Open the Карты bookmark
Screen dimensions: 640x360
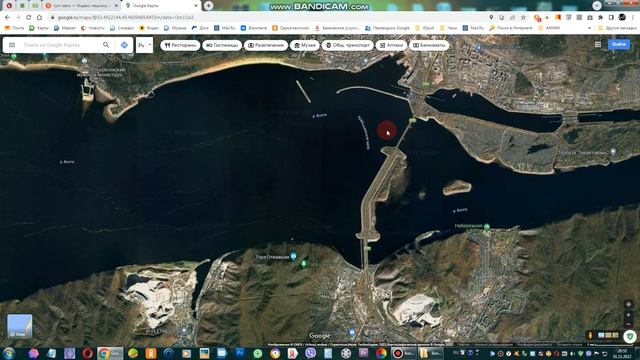click(39, 28)
